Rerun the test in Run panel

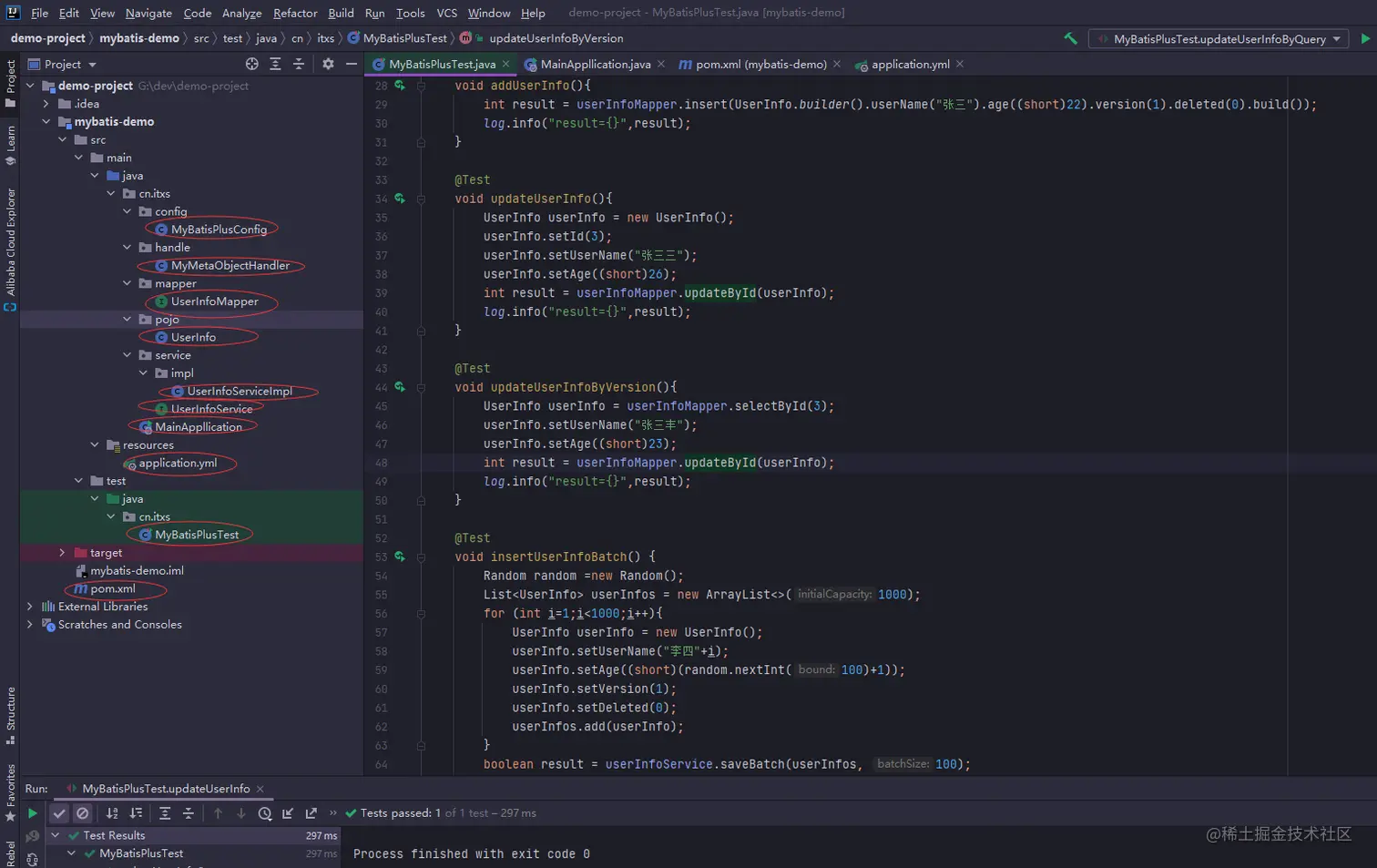pyautogui.click(x=32, y=813)
